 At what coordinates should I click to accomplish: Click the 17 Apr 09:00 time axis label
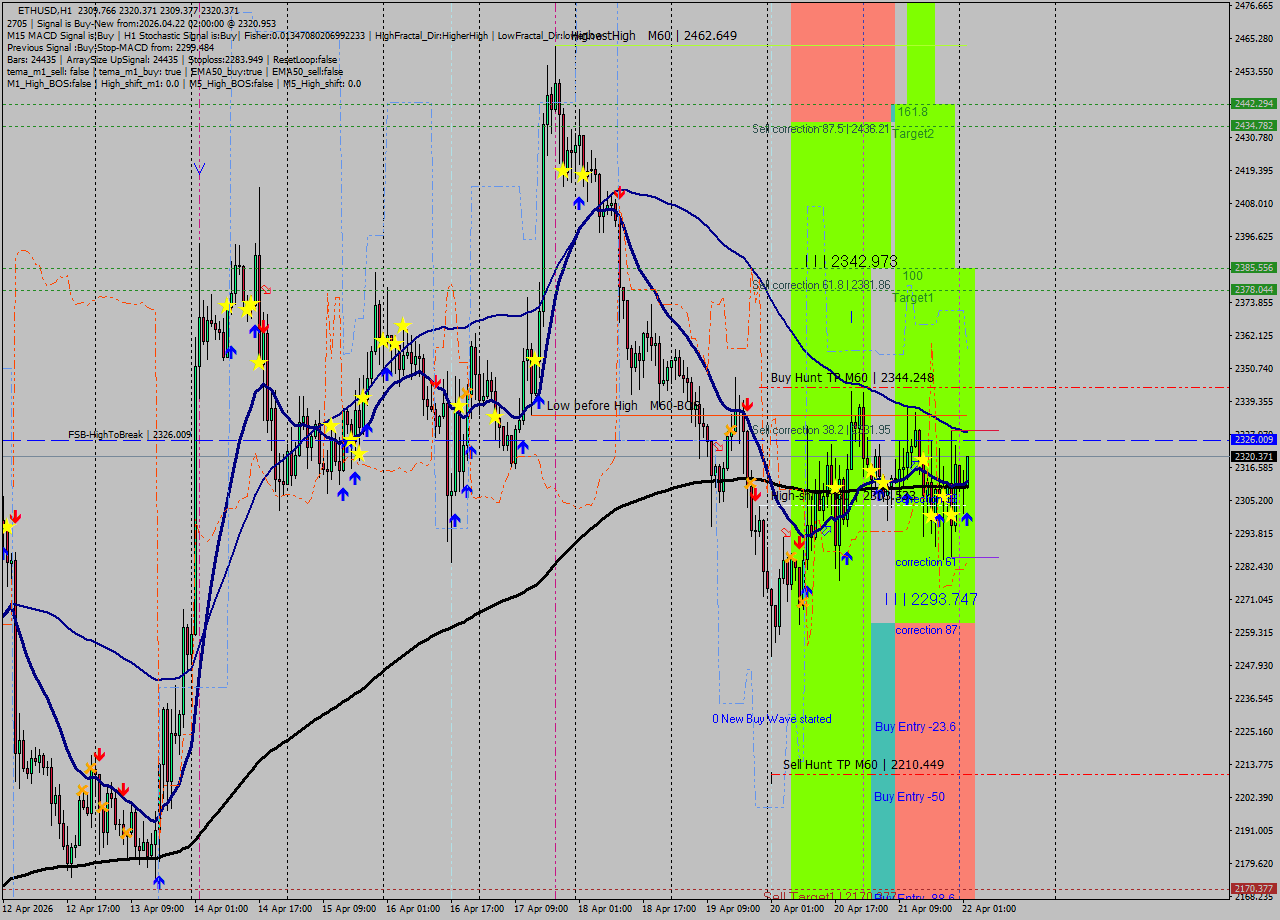pyautogui.click(x=539, y=908)
